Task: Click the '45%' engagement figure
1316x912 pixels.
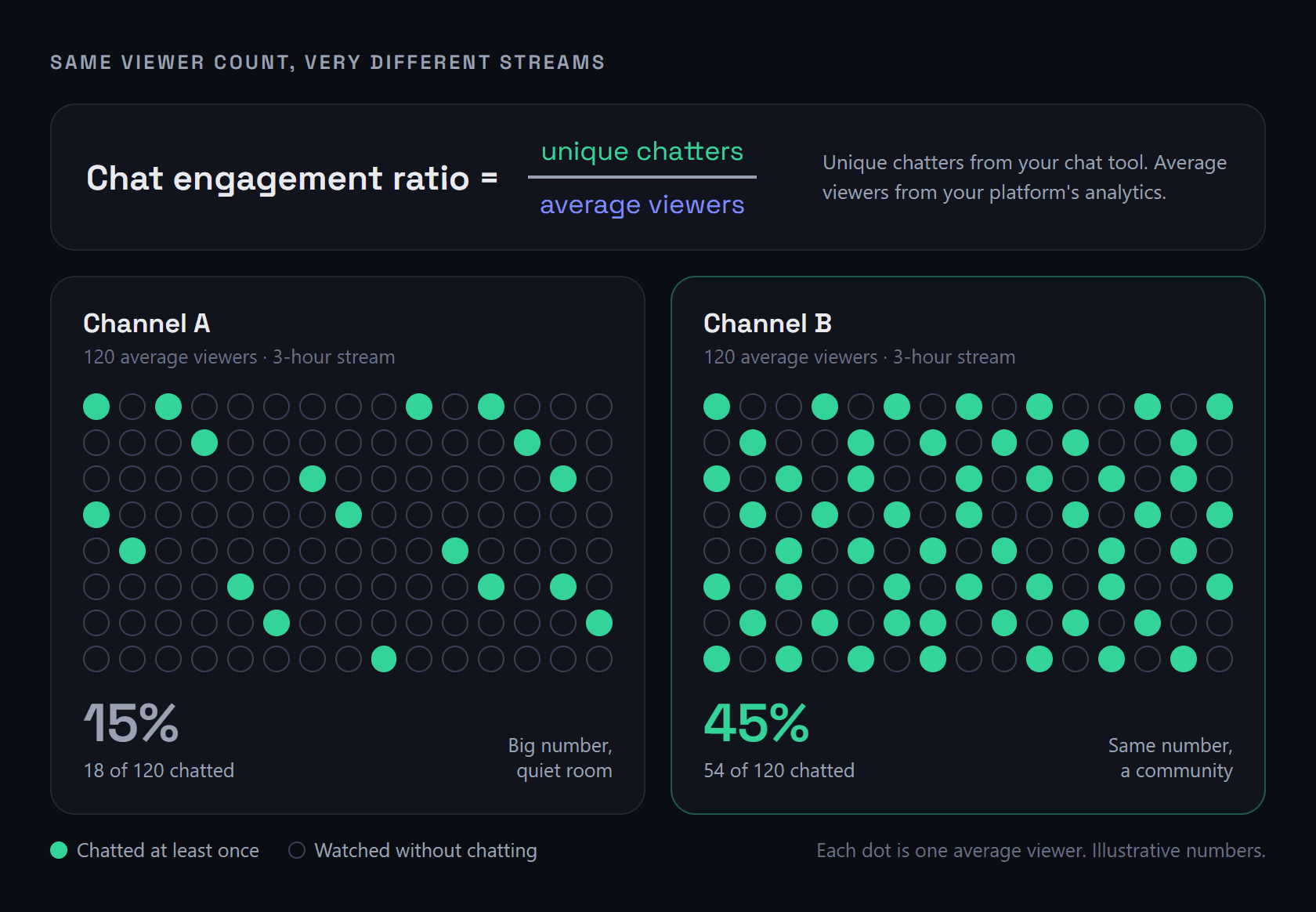Action: [x=756, y=722]
